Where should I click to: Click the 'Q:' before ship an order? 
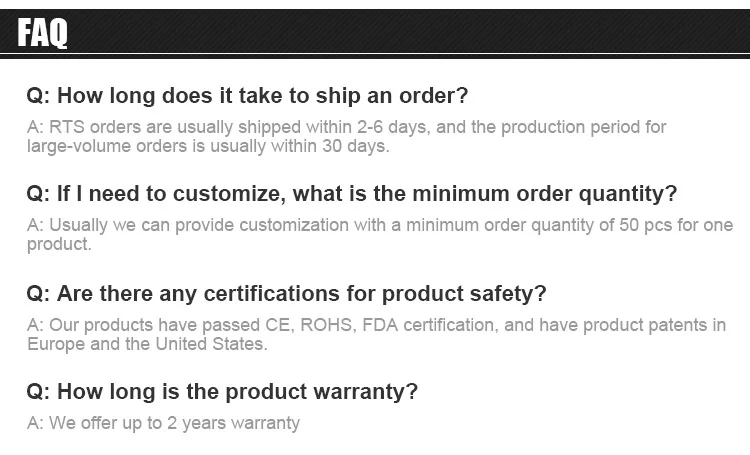click(x=38, y=96)
